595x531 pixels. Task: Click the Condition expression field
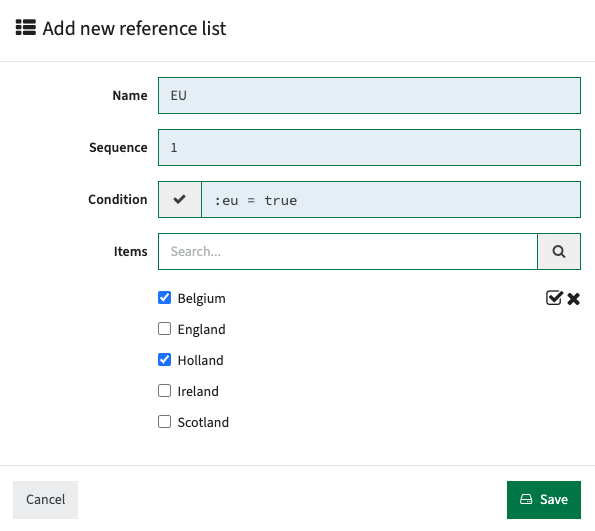coord(391,200)
